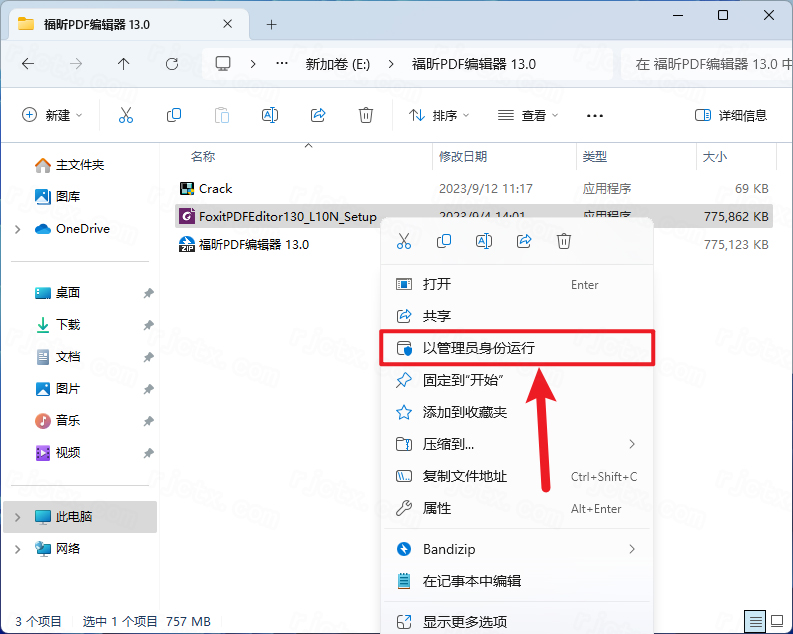Image resolution: width=793 pixels, height=634 pixels.
Task: Expand the Bandizip submenu arrow
Action: pos(632,549)
